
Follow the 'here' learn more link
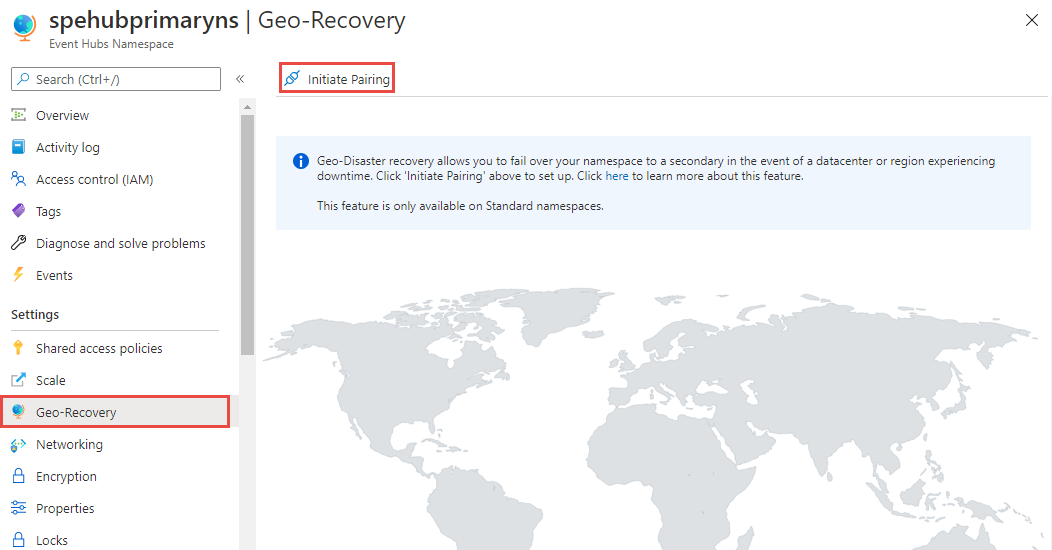pyautogui.click(x=617, y=176)
